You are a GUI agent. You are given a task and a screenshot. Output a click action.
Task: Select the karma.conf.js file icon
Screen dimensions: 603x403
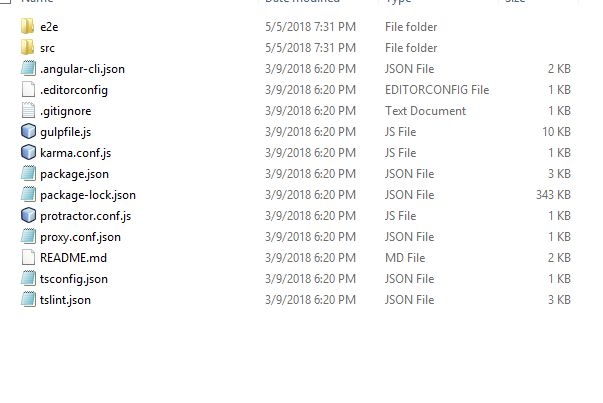coord(28,152)
